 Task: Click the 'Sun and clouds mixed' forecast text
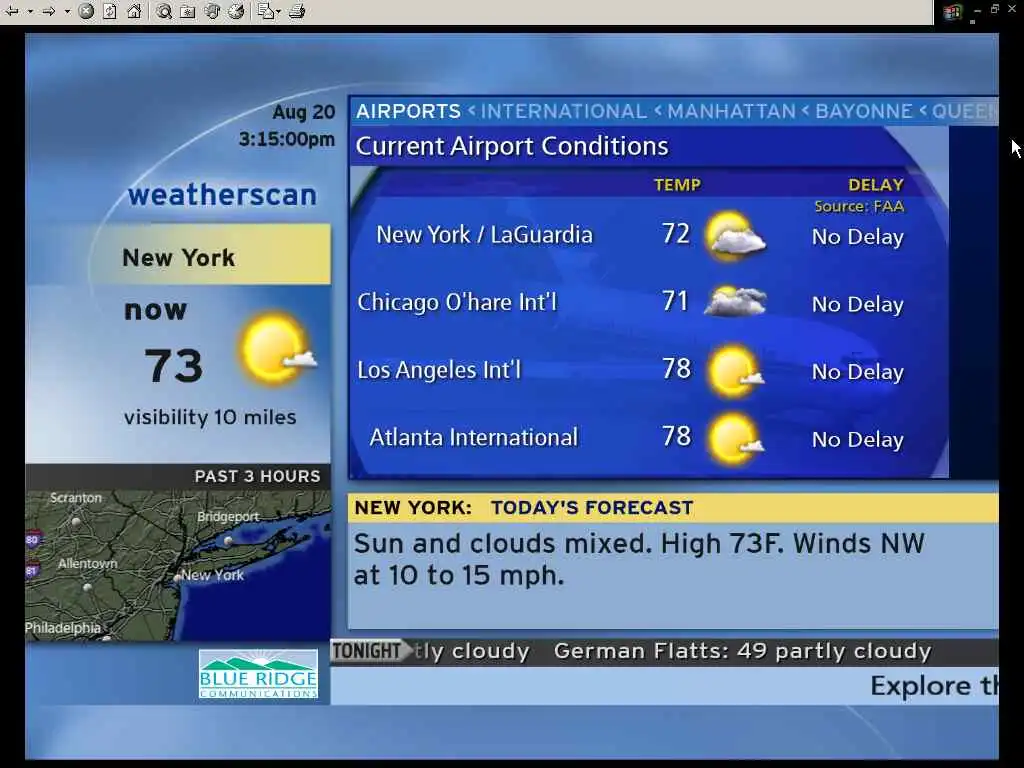point(639,560)
